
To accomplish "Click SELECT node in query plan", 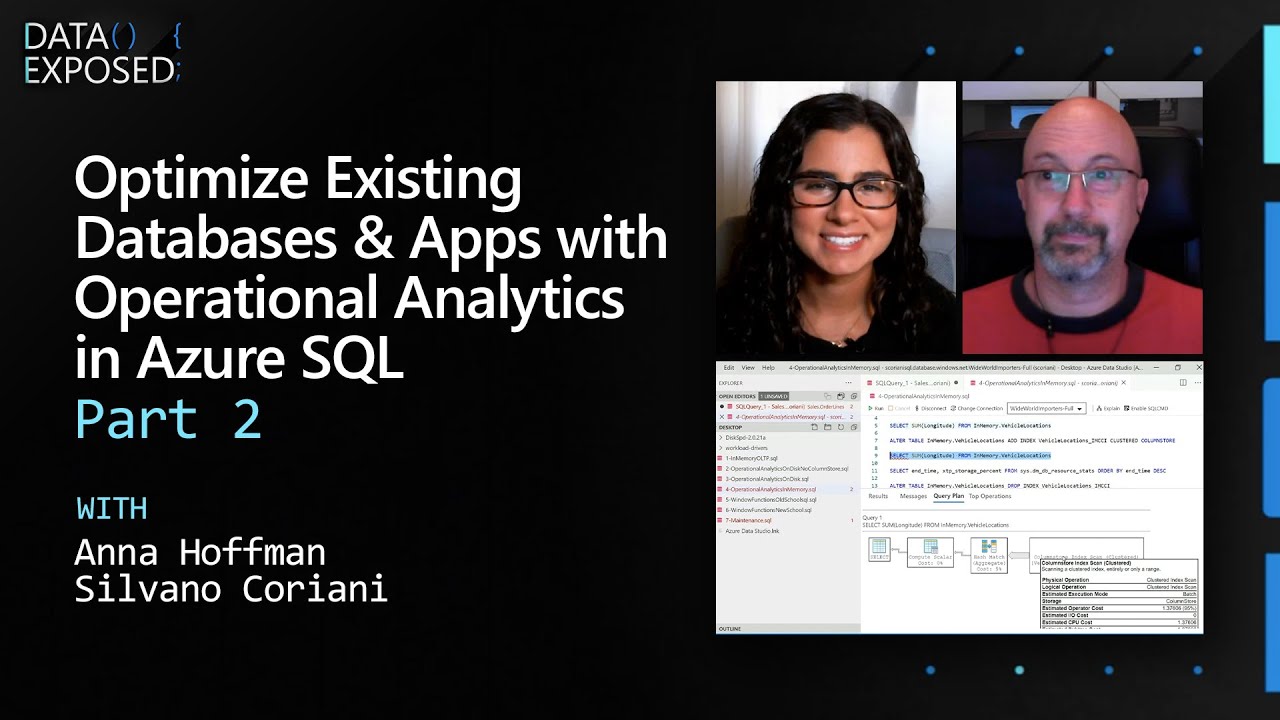I will click(x=879, y=549).
